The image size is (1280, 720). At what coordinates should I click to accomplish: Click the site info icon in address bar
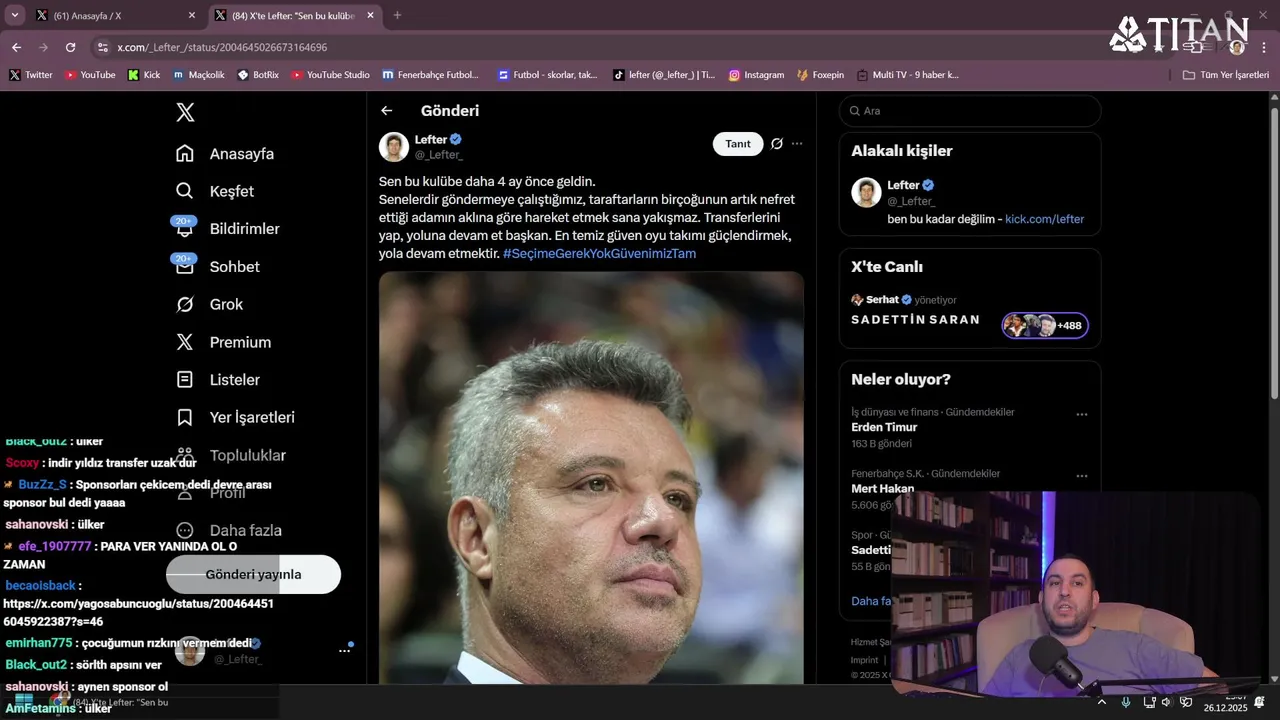(x=102, y=47)
